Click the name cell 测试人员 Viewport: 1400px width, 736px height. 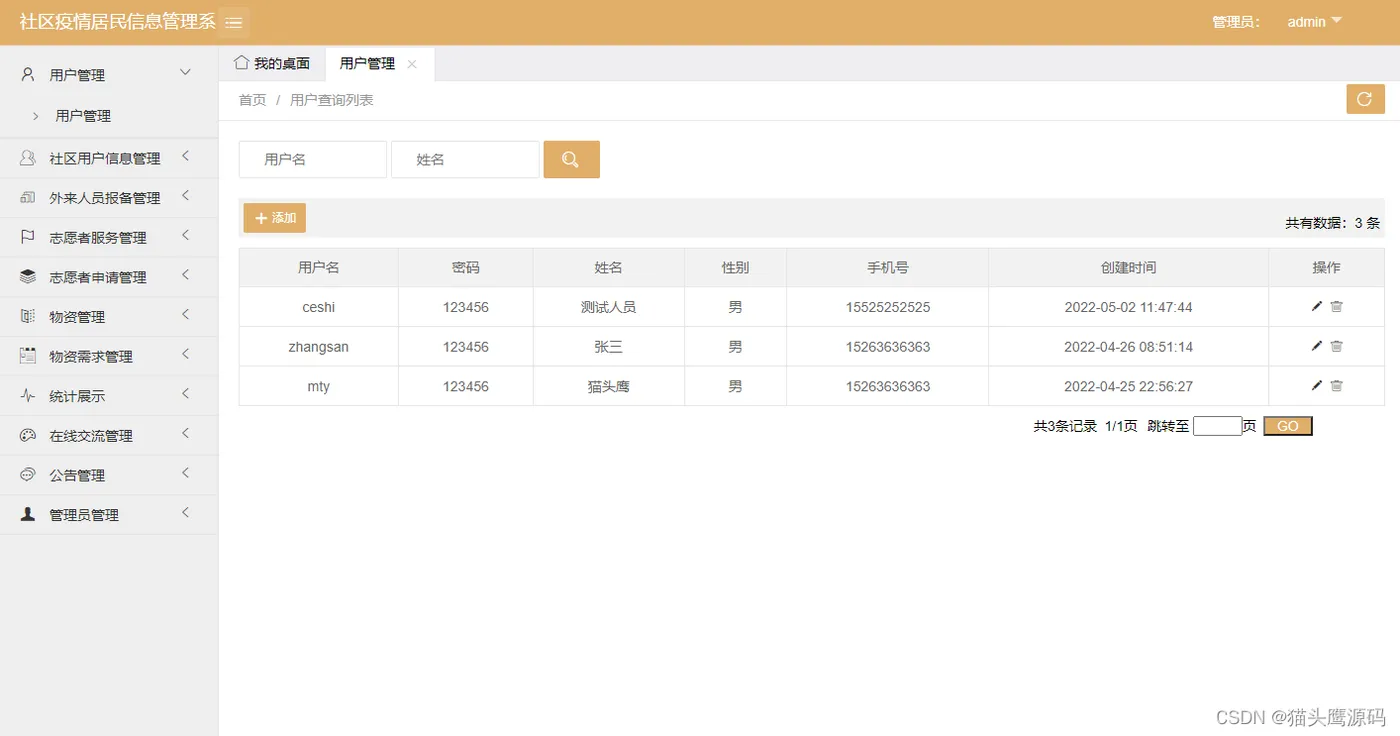tap(608, 307)
